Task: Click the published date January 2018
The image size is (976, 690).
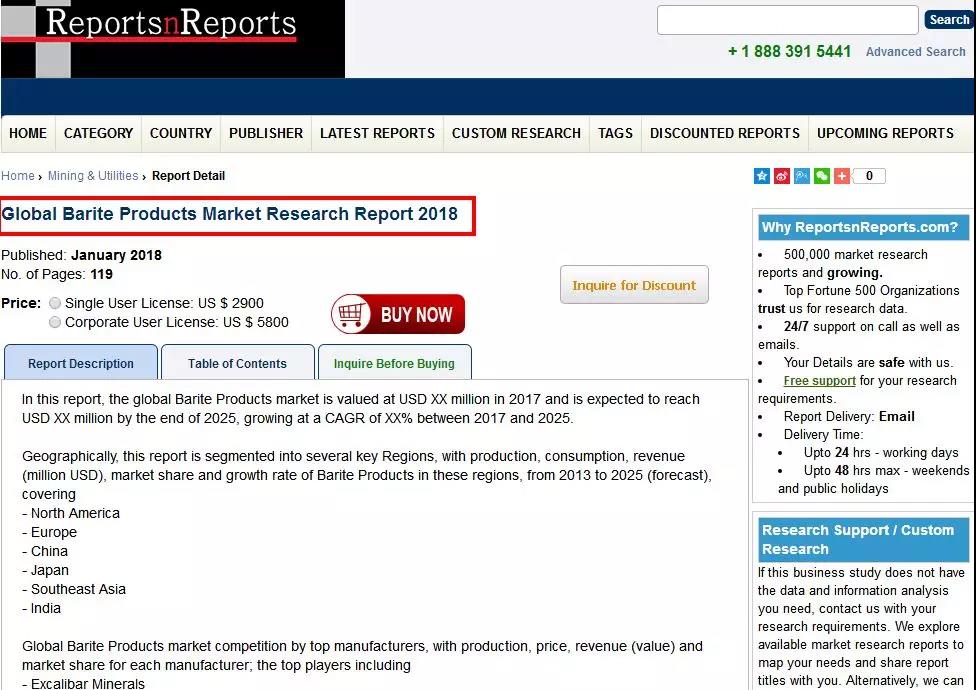Action: click(x=116, y=255)
